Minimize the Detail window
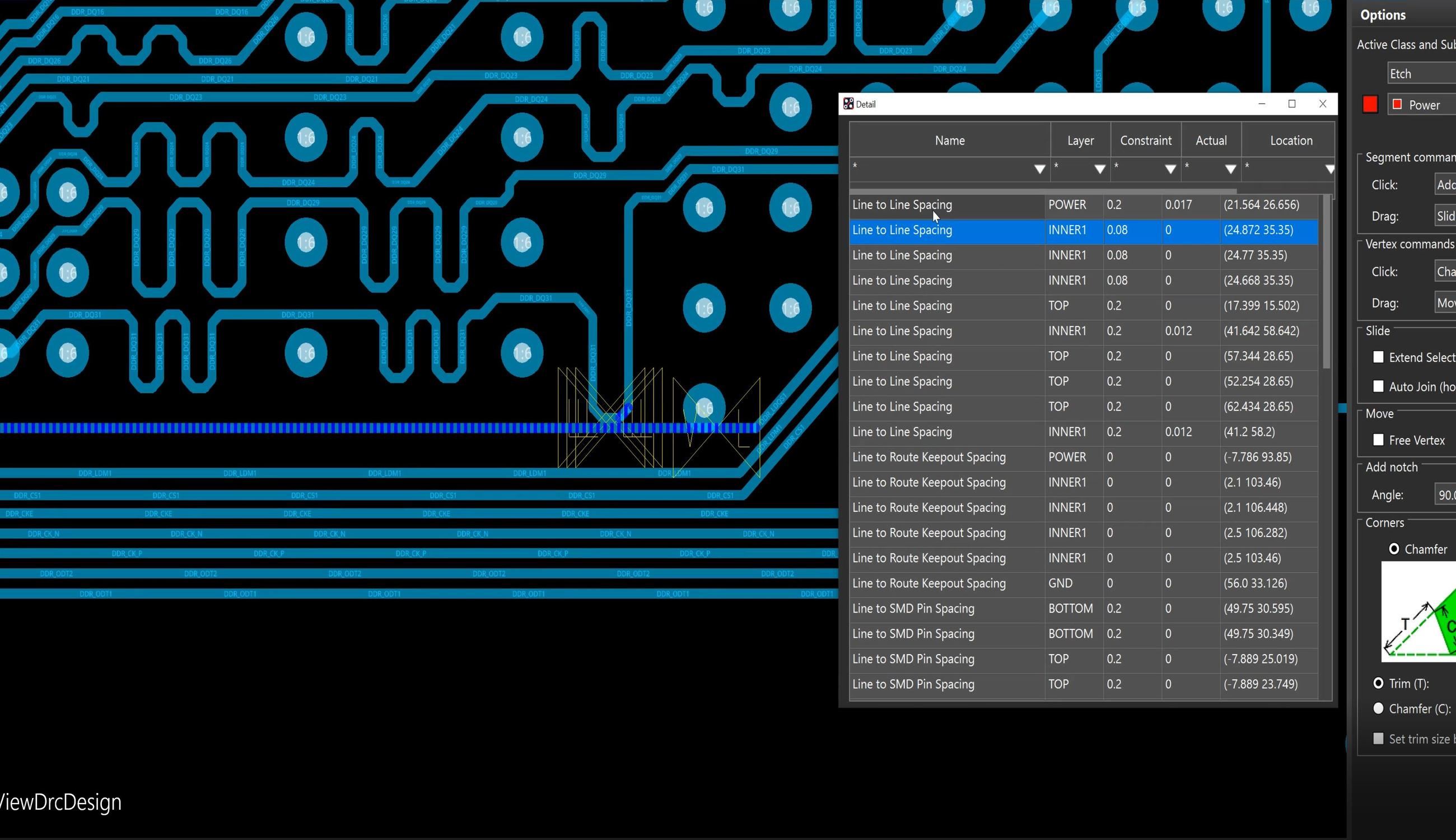Image resolution: width=1456 pixels, height=840 pixels. [1262, 104]
